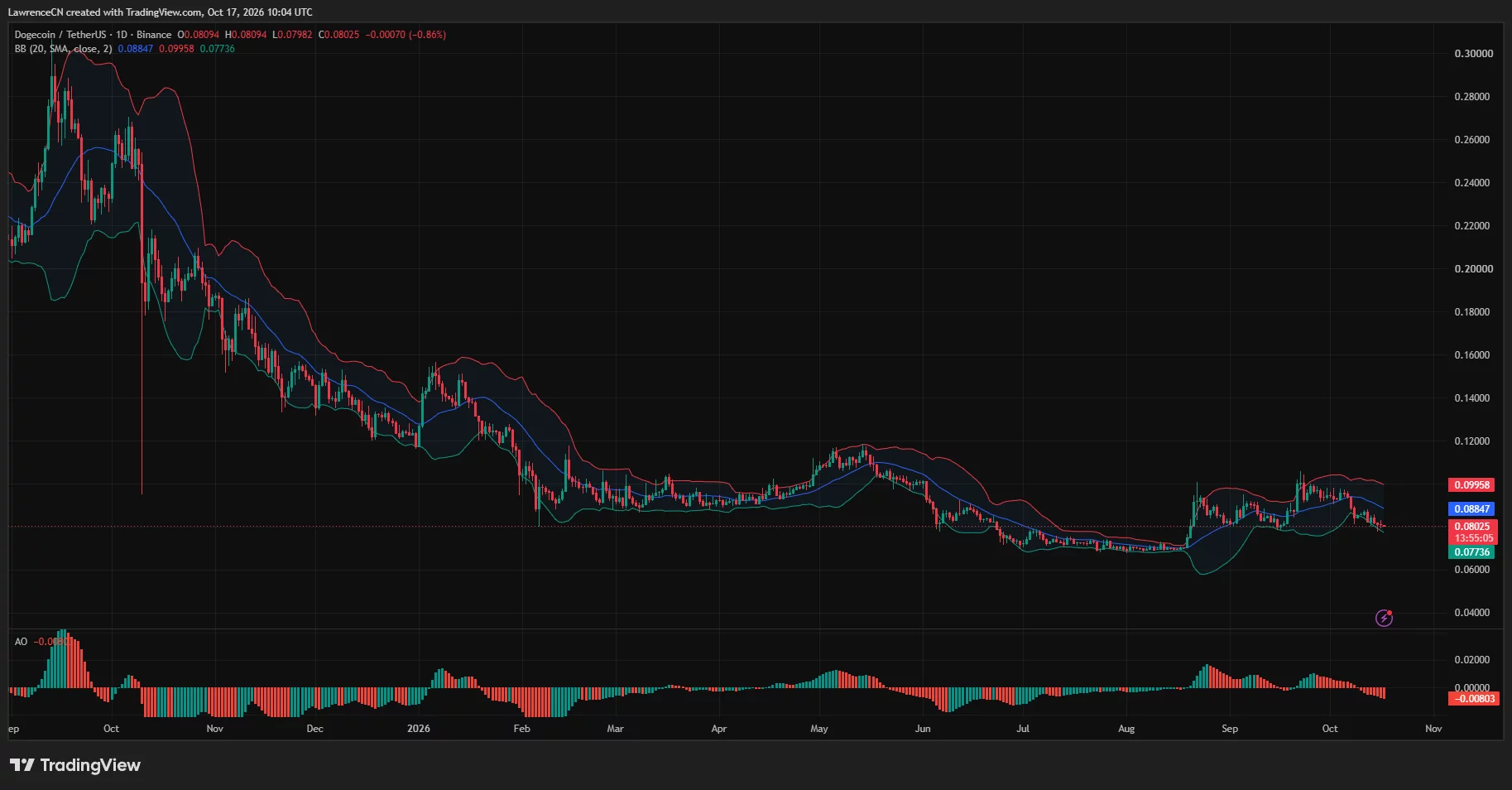1512x790 pixels.
Task: Click the purple lightning bolt icon
Action: (x=1384, y=618)
